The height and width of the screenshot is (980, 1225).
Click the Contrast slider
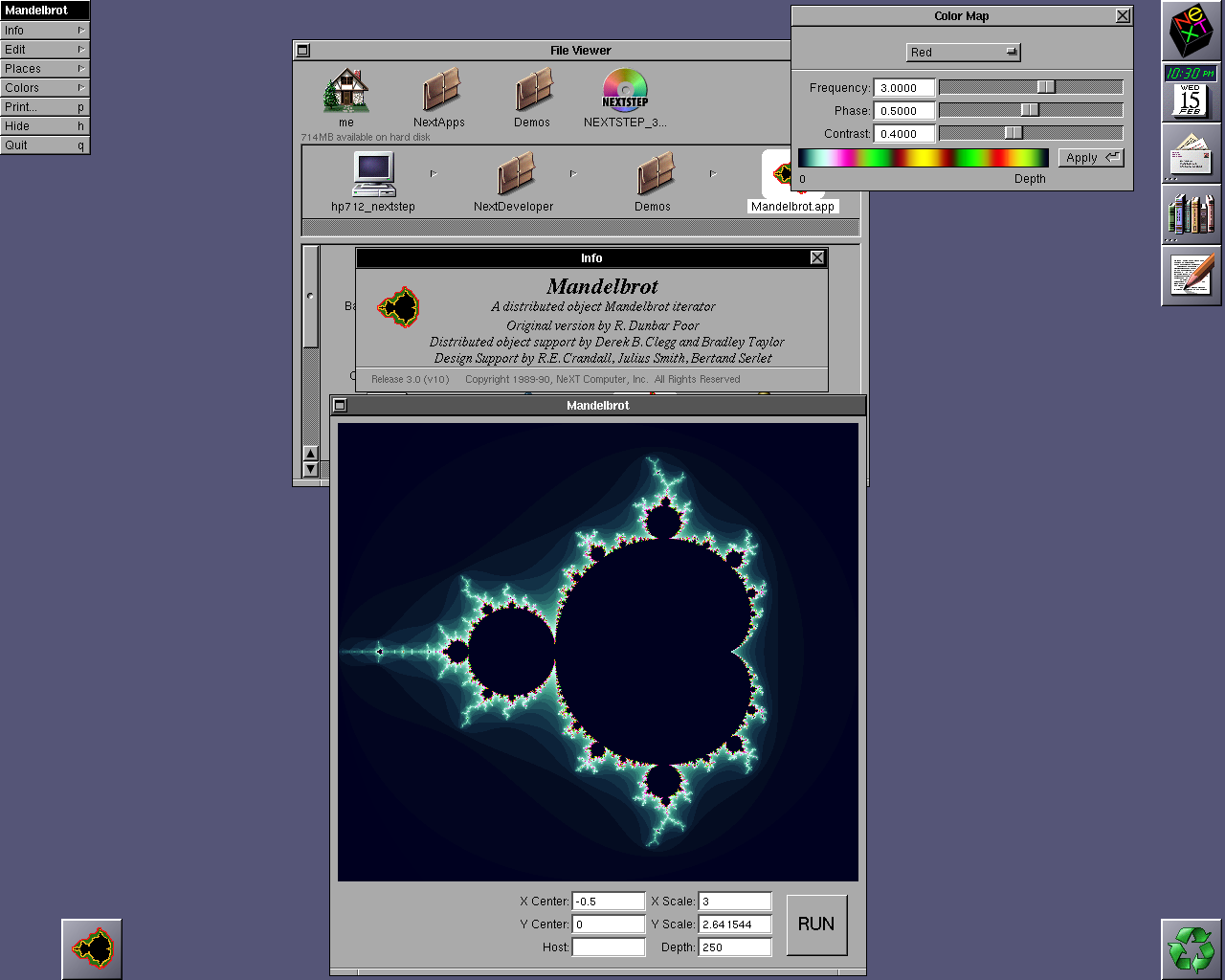pyautogui.click(x=1031, y=133)
